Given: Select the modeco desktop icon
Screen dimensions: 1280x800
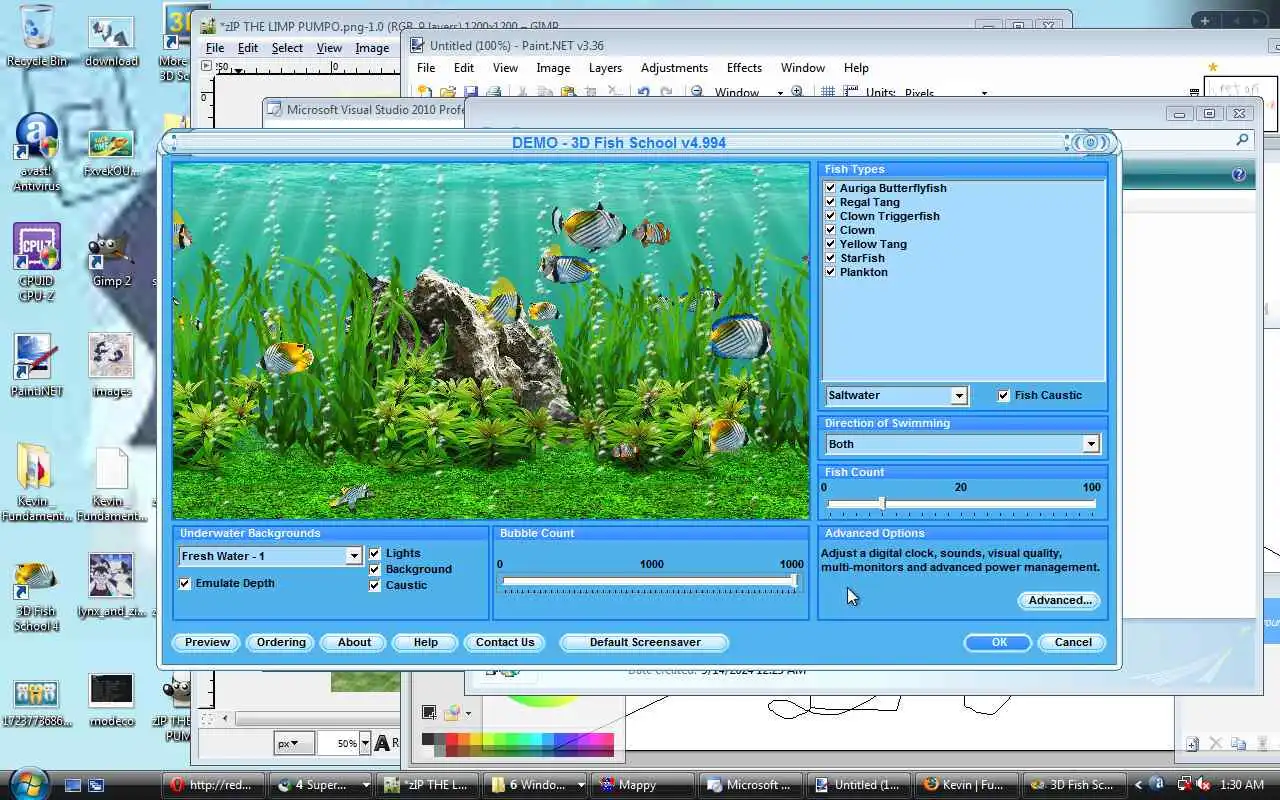Looking at the screenshot, I should click(x=111, y=700).
